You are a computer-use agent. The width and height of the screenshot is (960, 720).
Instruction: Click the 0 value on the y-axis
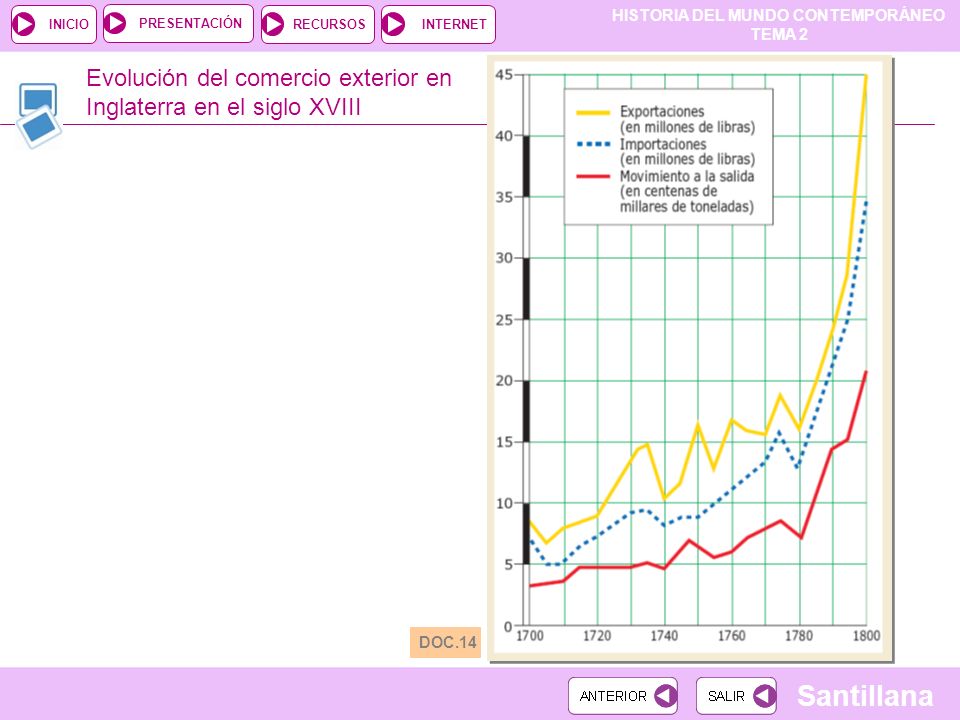(x=508, y=626)
